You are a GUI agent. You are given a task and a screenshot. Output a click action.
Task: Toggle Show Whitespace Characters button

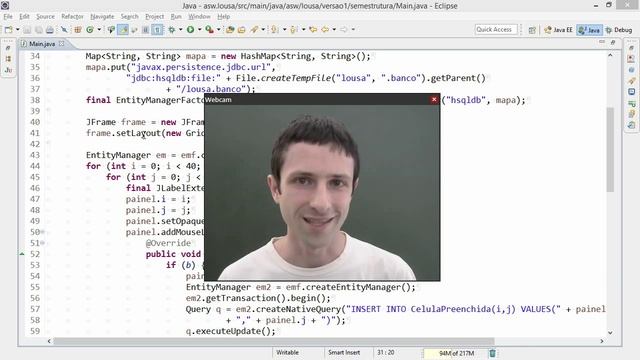(157, 30)
